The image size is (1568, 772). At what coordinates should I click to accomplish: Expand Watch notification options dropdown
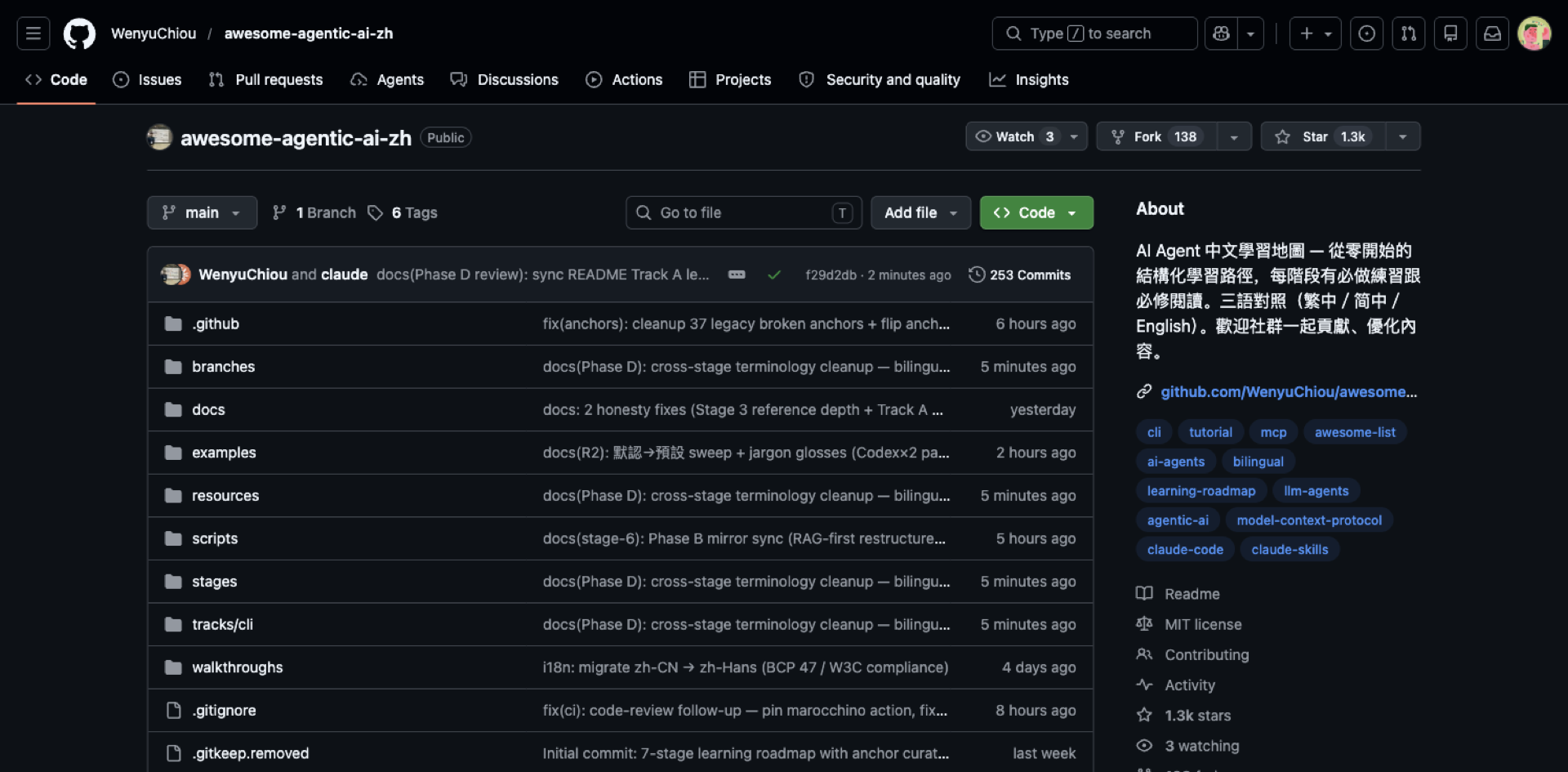tap(1074, 136)
